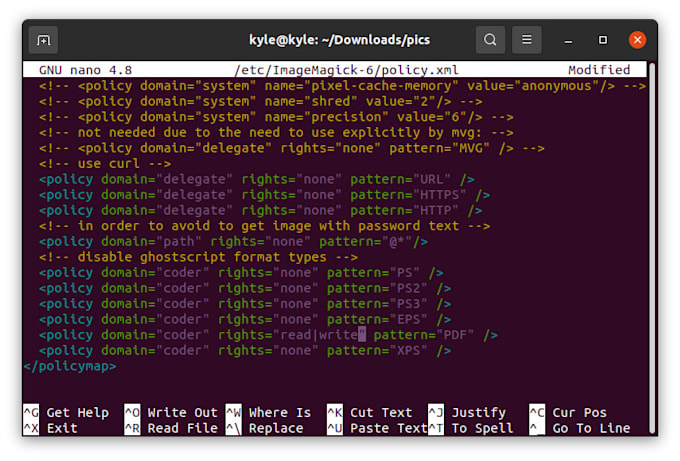This screenshot has width=680, height=461.
Task: Click the /etc/ImageMagick-6/policy.xml filename
Action: tap(346, 70)
